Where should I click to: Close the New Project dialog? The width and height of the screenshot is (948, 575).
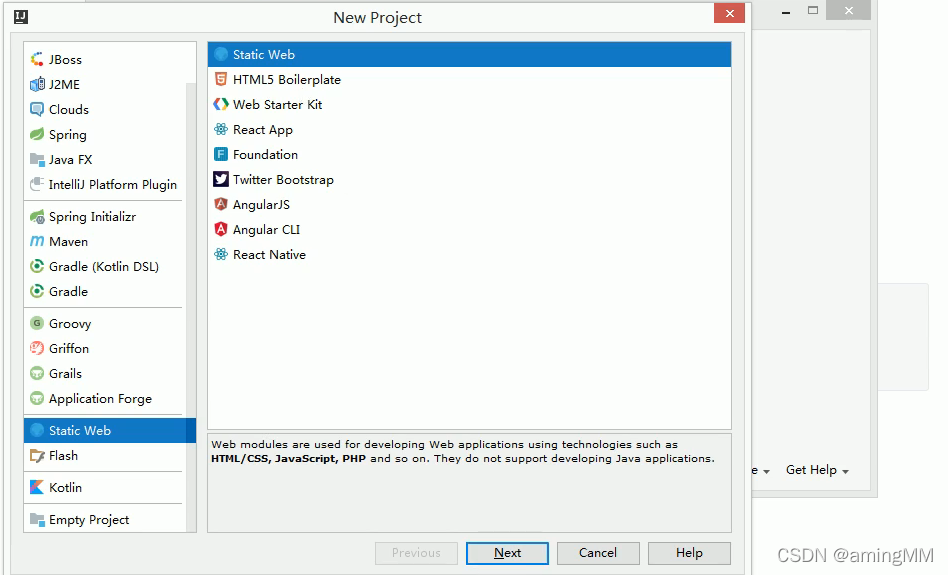[729, 13]
